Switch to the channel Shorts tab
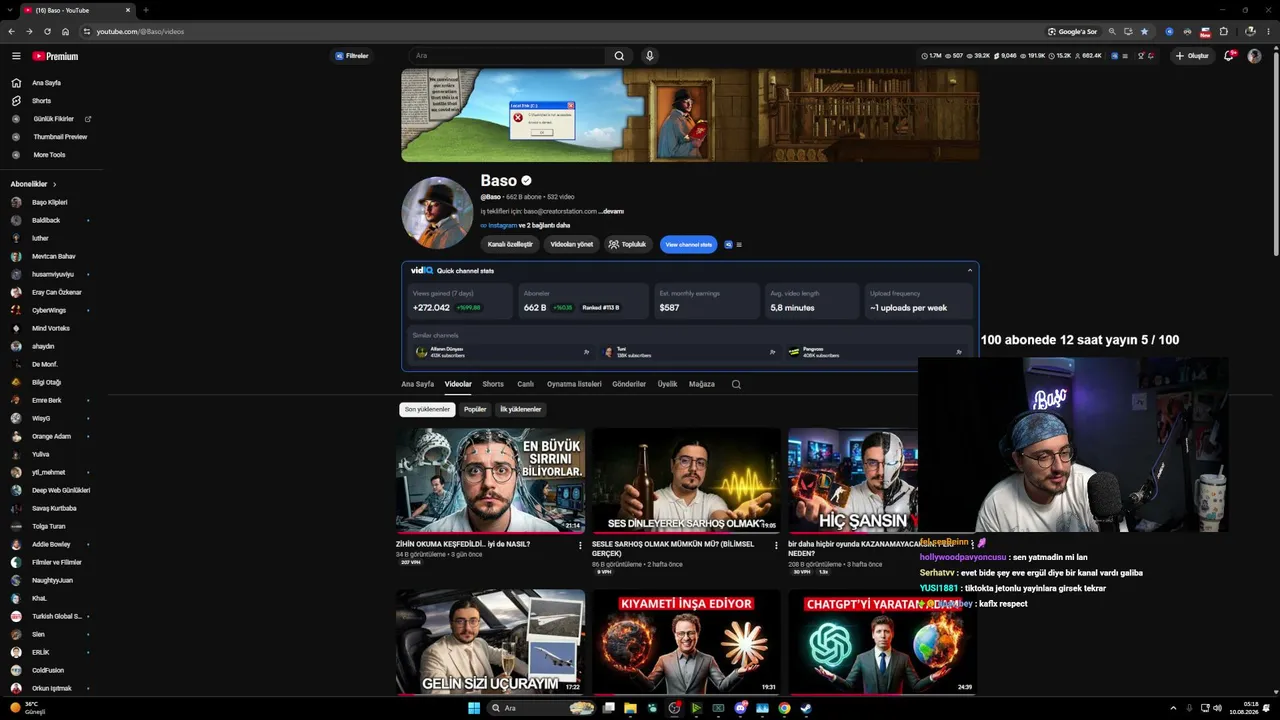 pos(493,384)
